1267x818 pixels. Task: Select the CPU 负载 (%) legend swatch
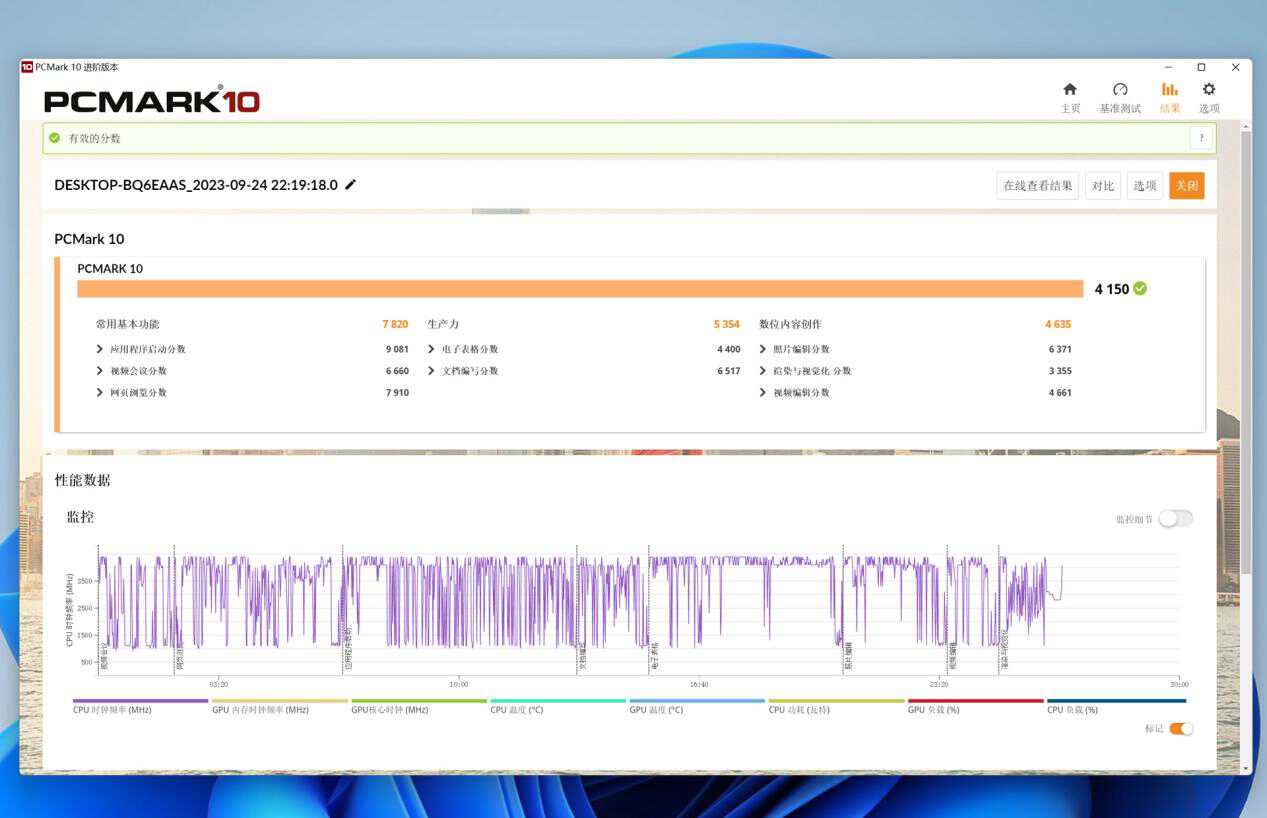(x=1116, y=701)
